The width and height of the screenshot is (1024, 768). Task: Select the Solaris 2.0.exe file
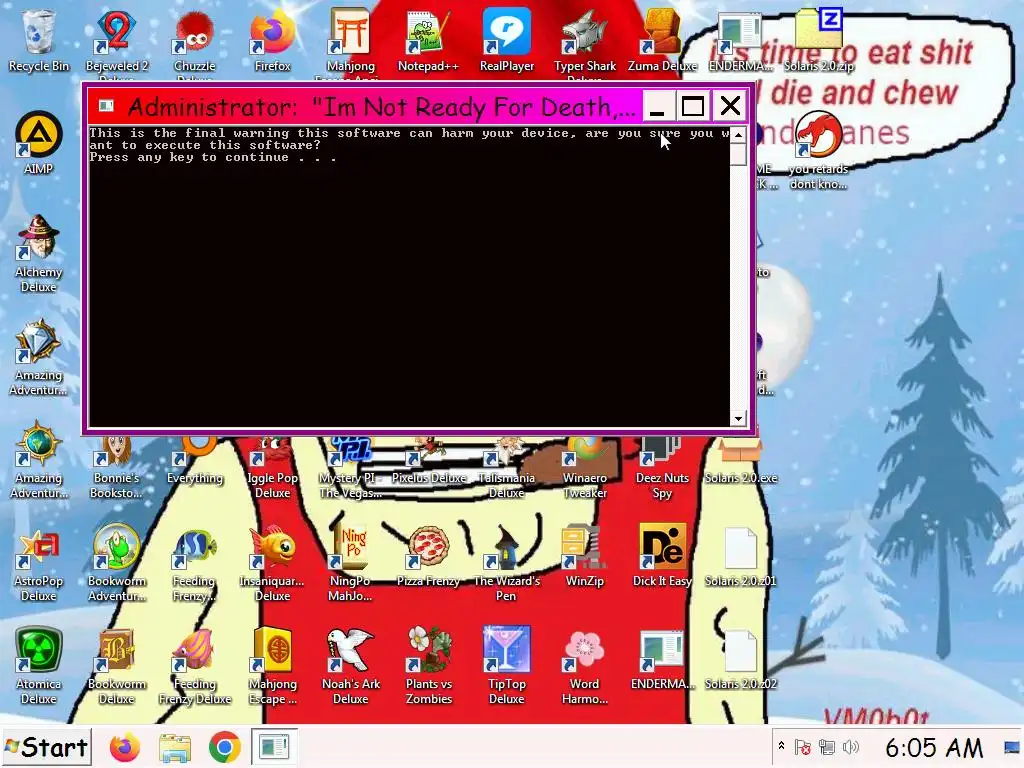[741, 461]
